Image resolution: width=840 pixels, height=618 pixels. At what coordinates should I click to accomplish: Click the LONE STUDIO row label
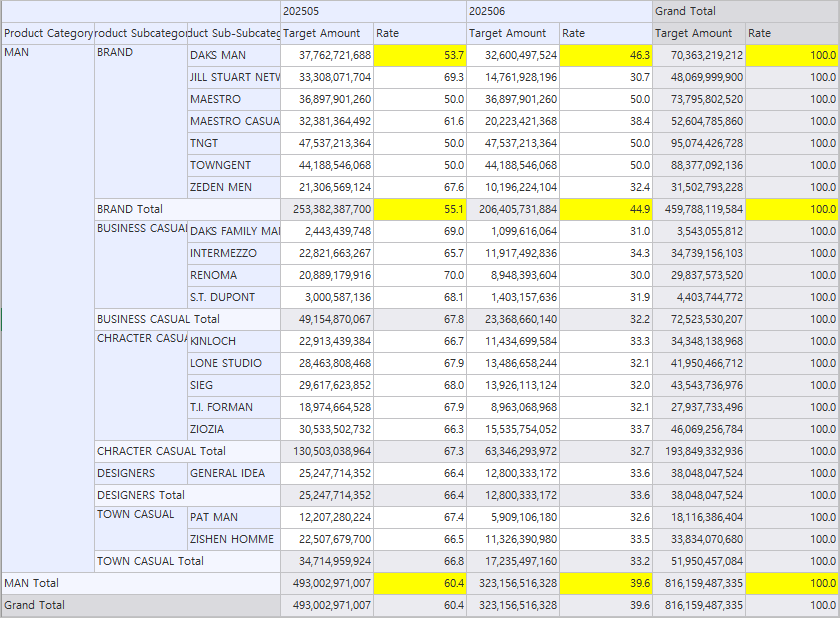coord(234,363)
